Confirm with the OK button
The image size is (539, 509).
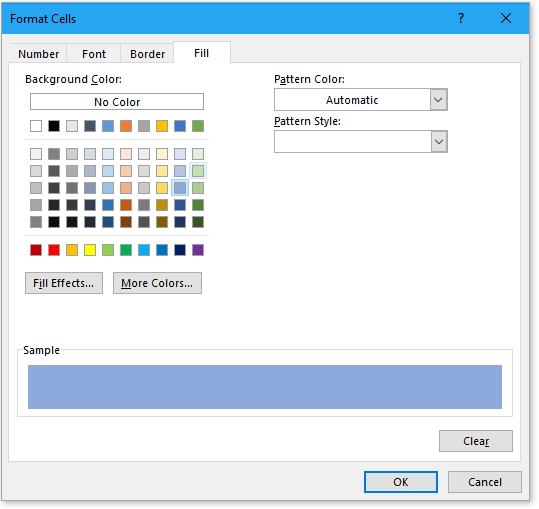point(401,482)
